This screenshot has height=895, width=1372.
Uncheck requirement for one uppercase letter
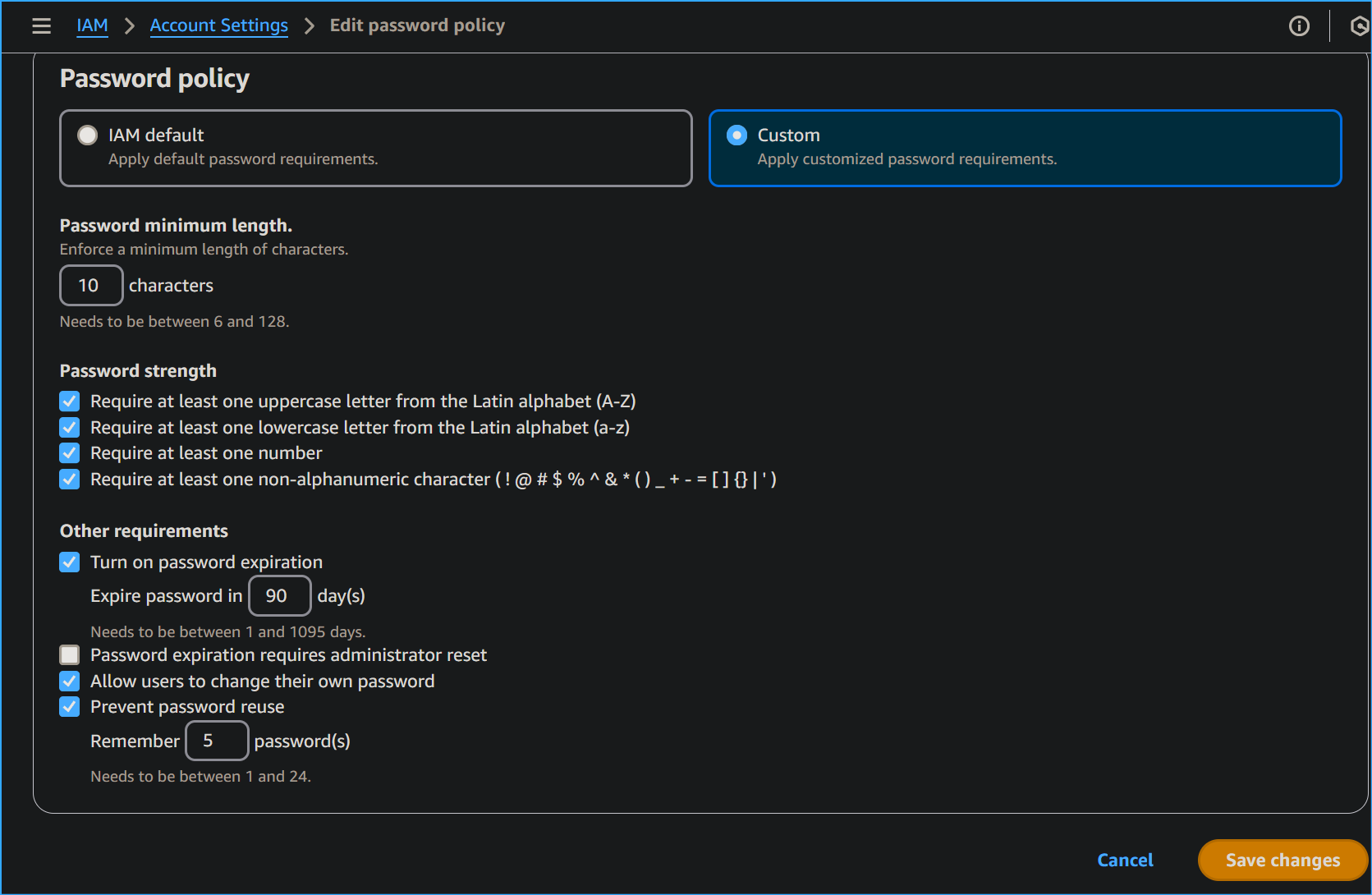tap(69, 401)
